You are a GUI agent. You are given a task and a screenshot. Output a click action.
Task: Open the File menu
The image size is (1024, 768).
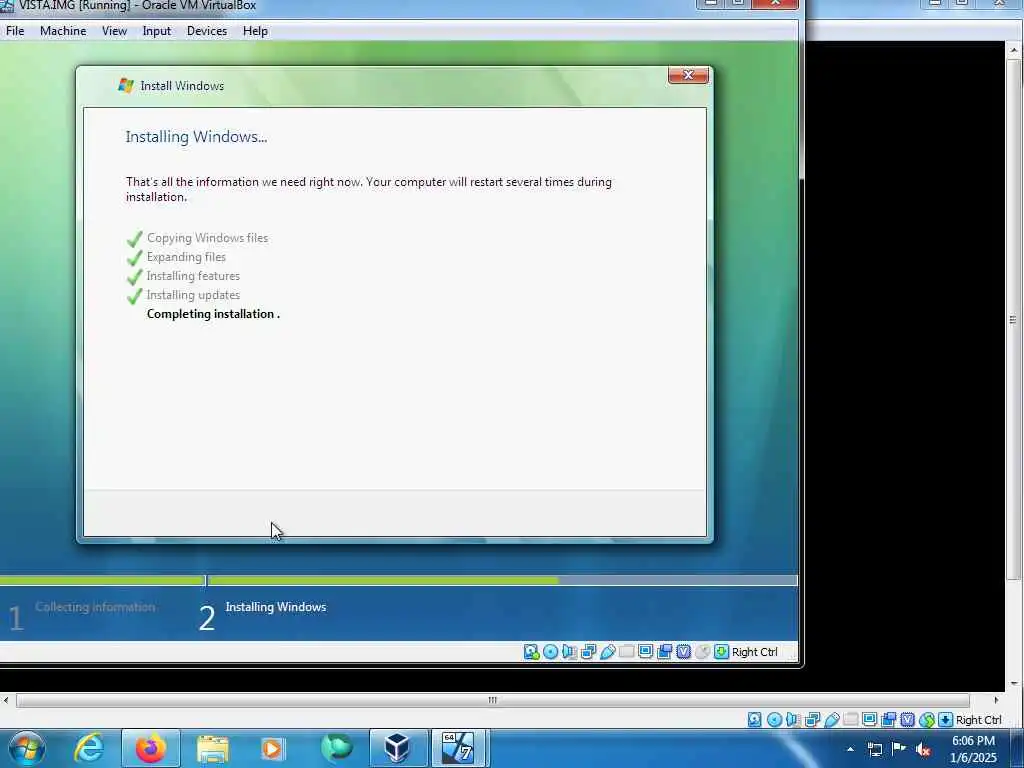14,31
